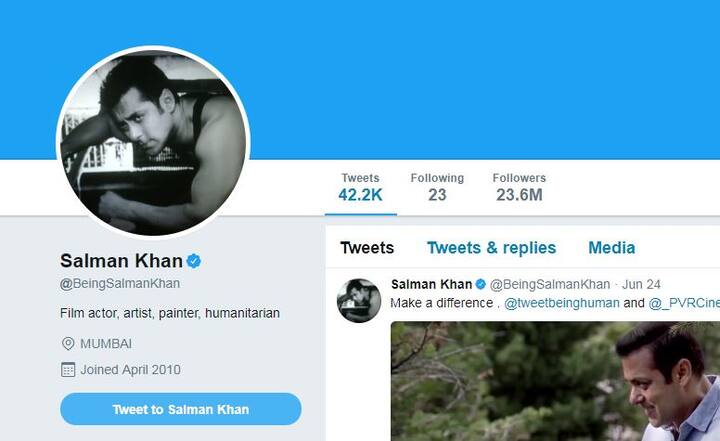
Task: Select the Tweets timeline tab
Action: pos(367,248)
